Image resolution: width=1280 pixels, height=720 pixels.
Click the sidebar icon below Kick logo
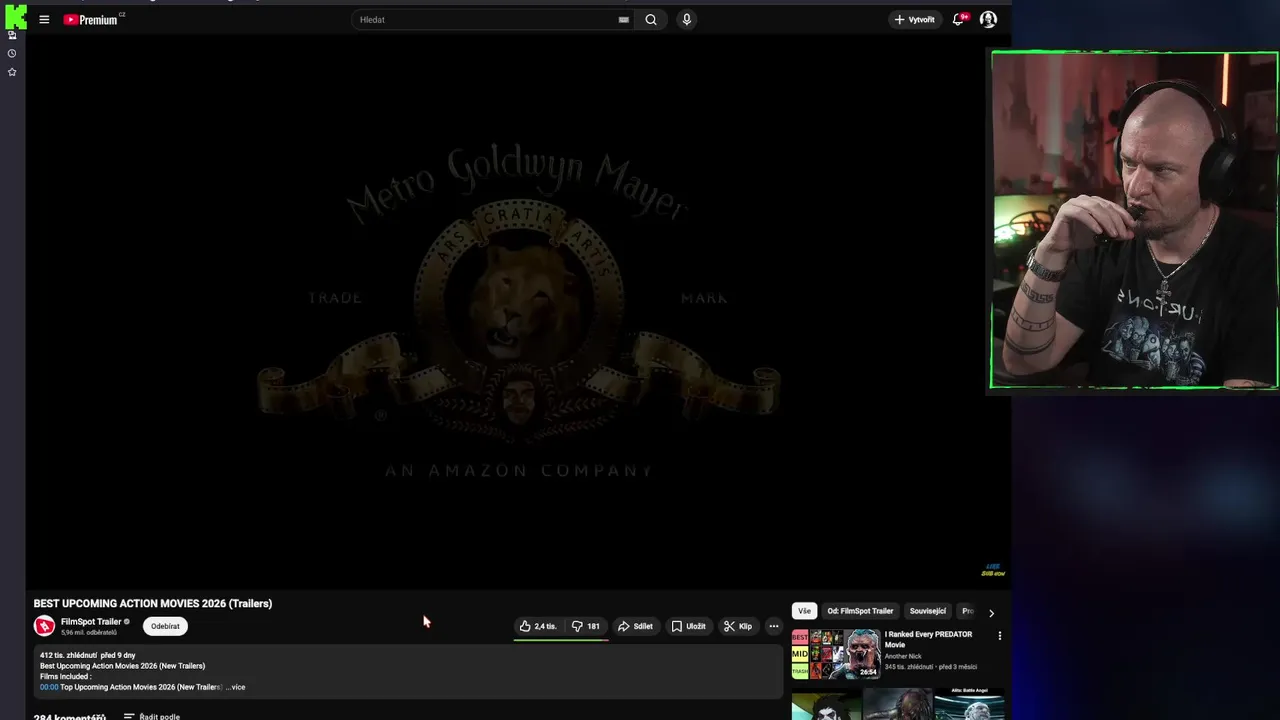[x=12, y=35]
